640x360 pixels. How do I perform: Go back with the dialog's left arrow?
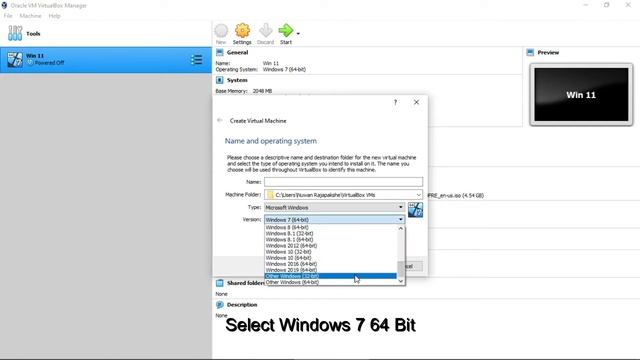click(x=220, y=120)
